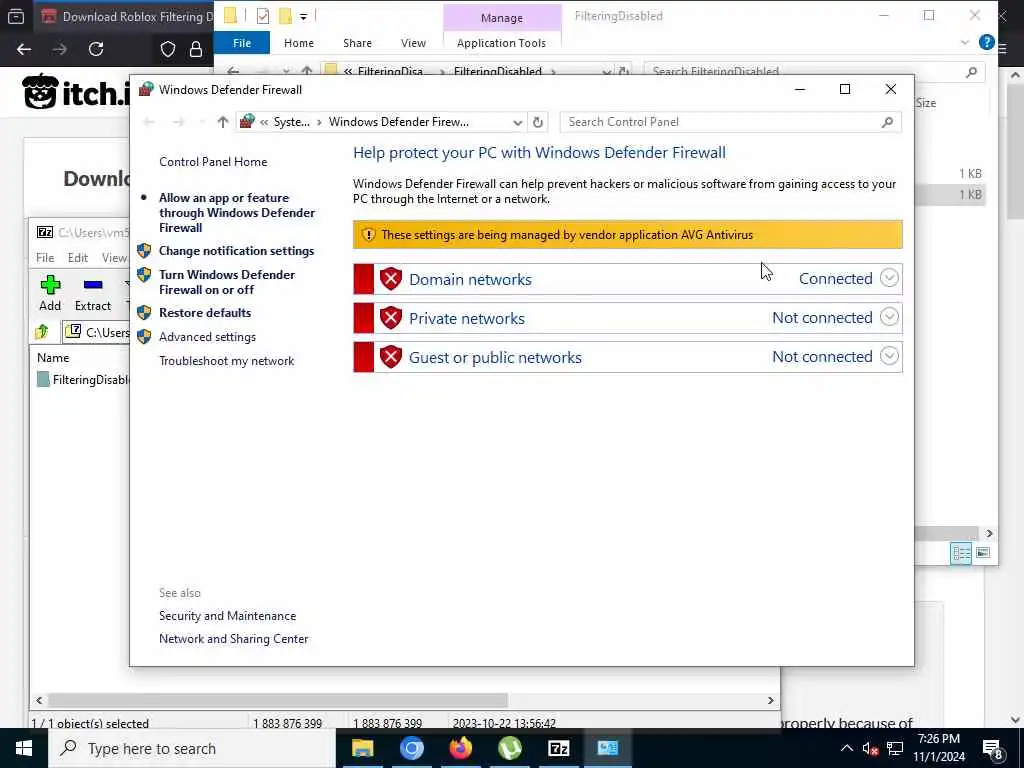Image resolution: width=1024 pixels, height=768 pixels.
Task: Click taskbar search box
Action: (192, 748)
